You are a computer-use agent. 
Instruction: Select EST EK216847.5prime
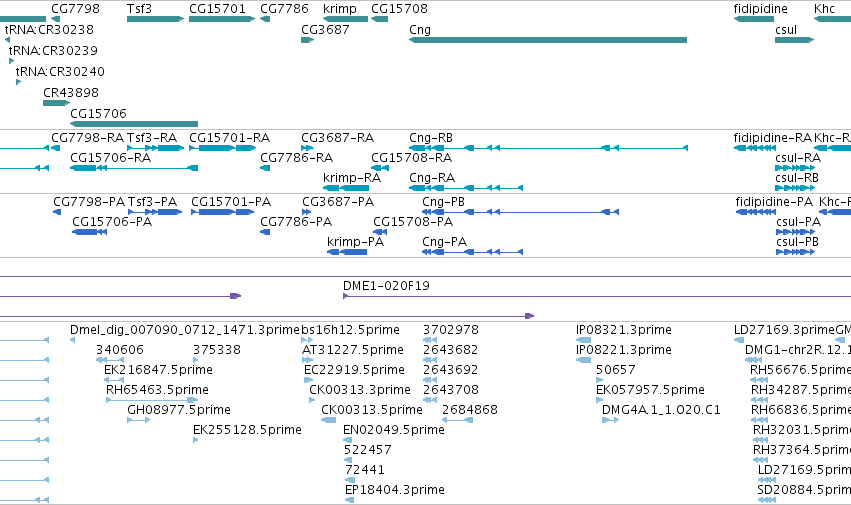[114, 380]
